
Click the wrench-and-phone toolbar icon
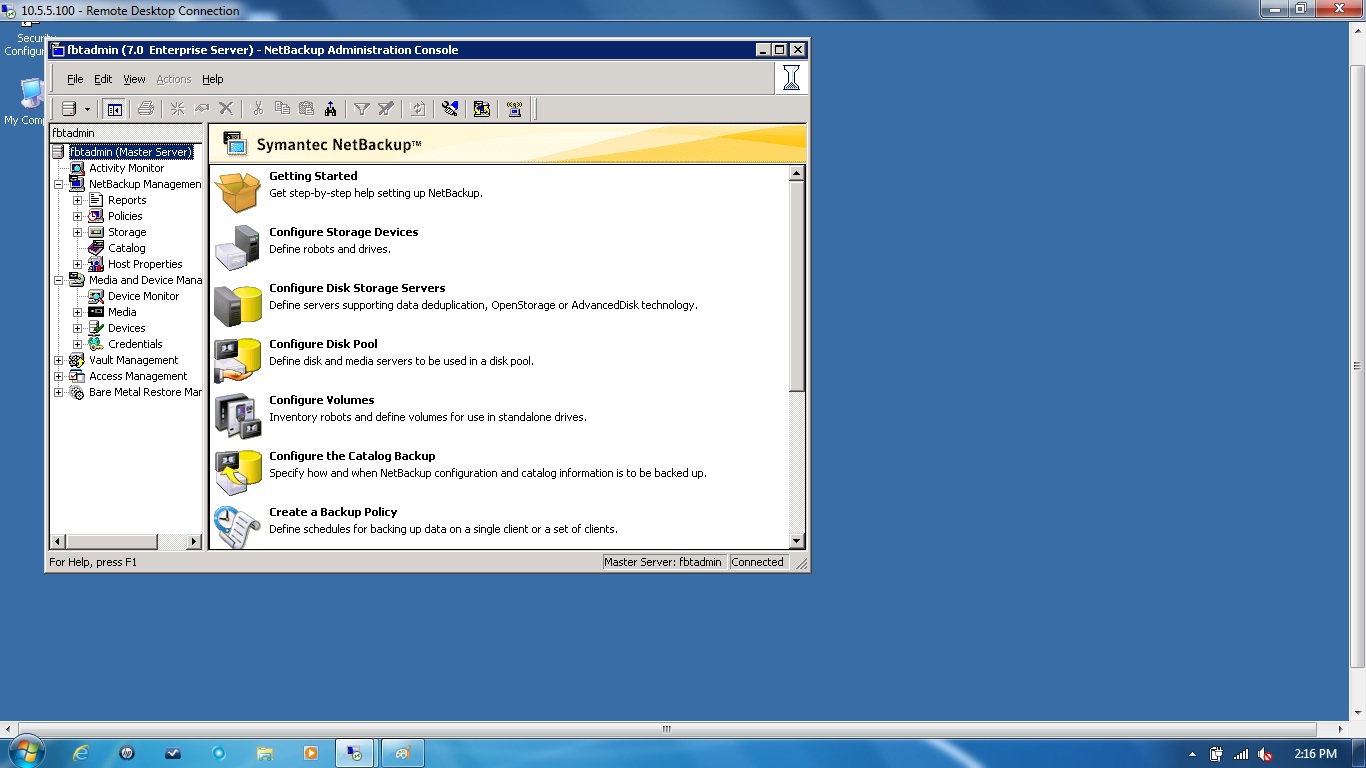450,108
